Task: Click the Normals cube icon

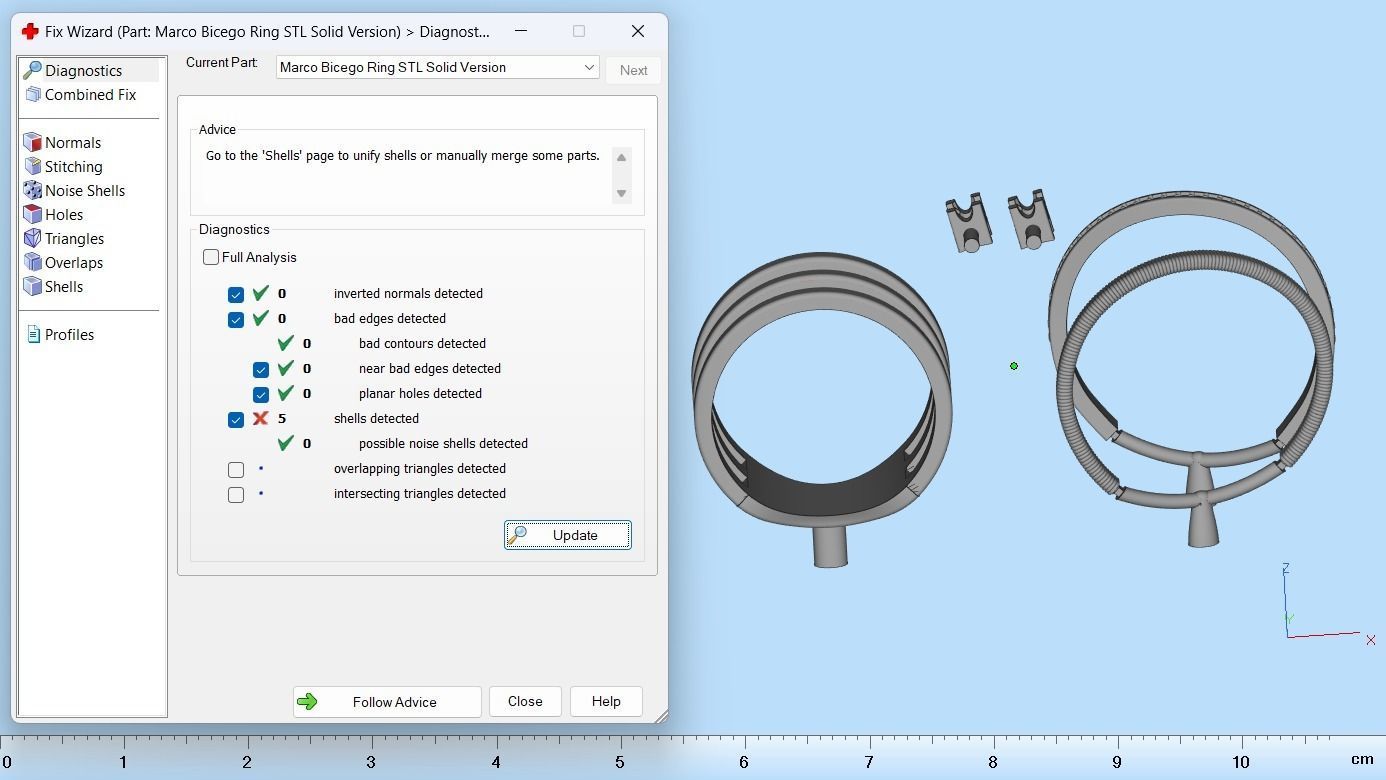Action: click(x=32, y=143)
